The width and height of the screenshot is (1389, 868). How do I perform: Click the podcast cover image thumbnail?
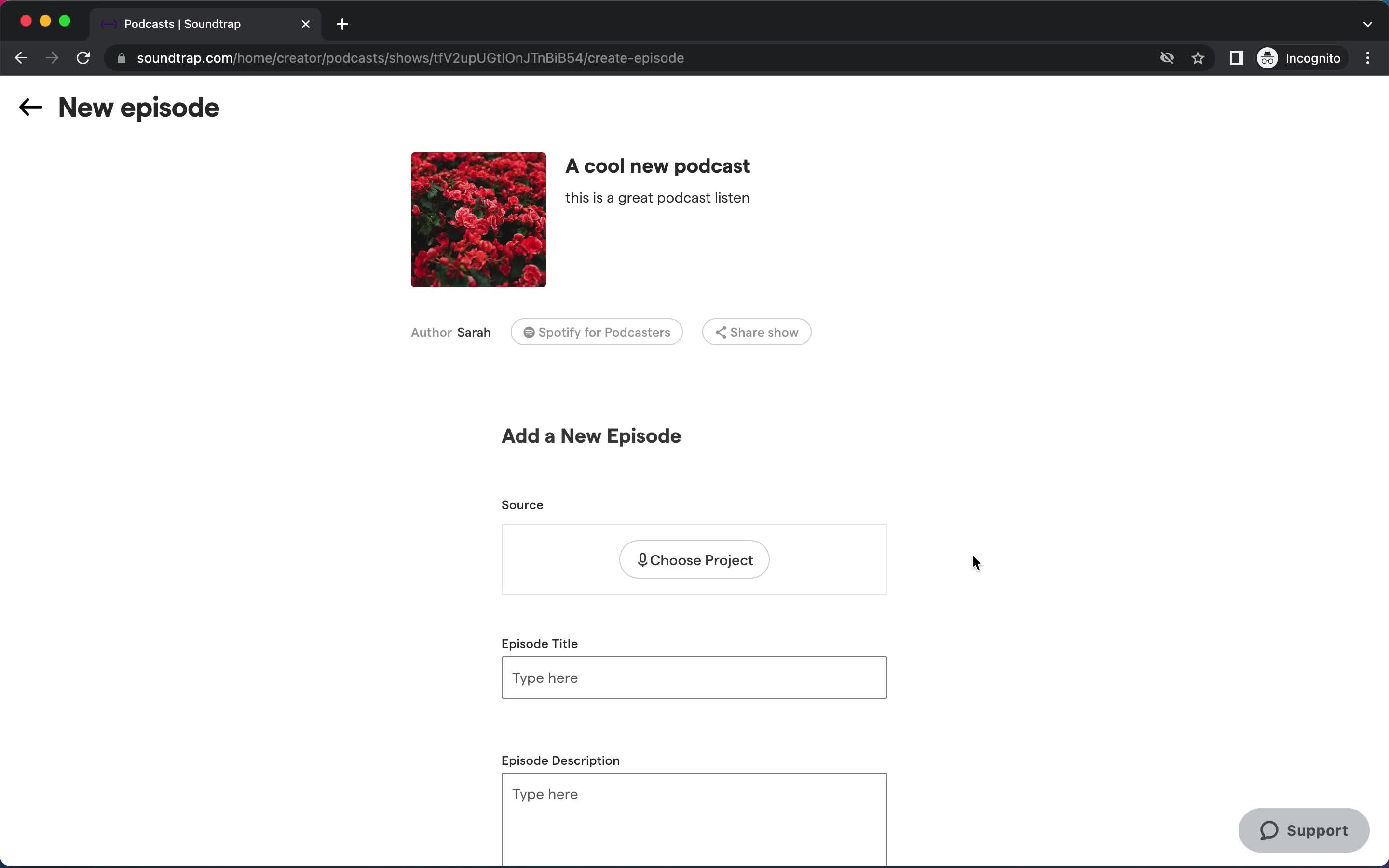point(478,219)
